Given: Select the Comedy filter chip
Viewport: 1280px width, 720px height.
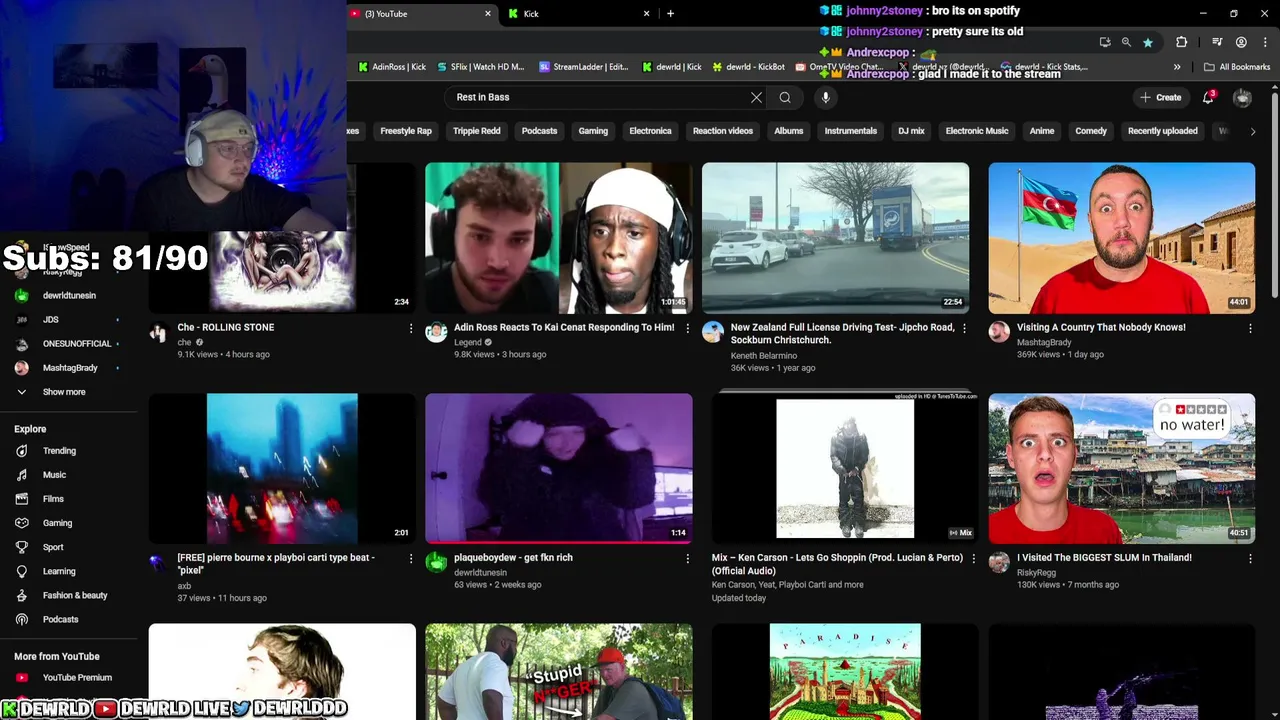Looking at the screenshot, I should click(1091, 131).
